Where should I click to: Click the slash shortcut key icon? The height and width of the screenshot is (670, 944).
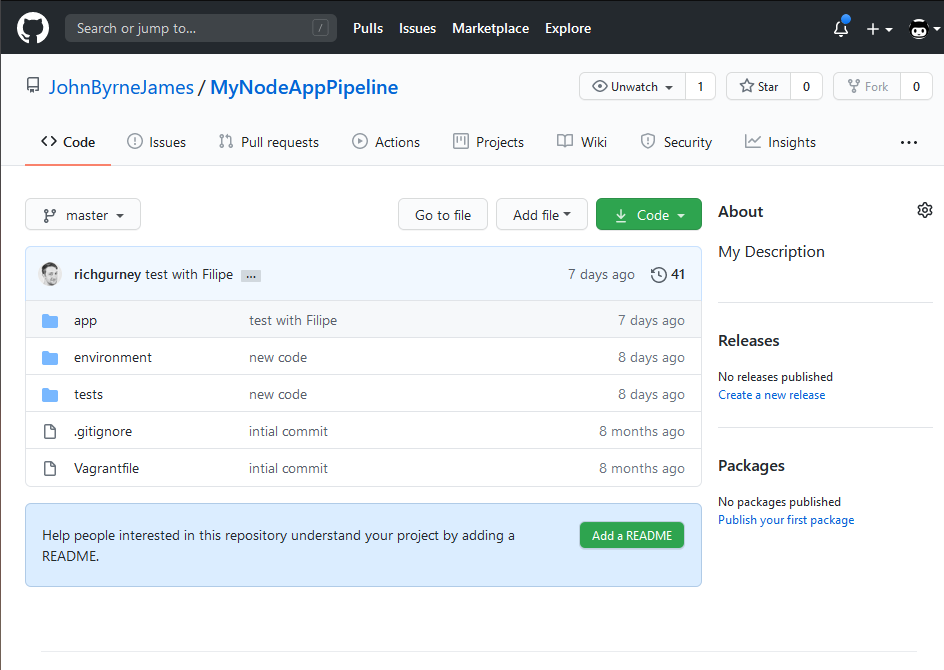click(320, 28)
